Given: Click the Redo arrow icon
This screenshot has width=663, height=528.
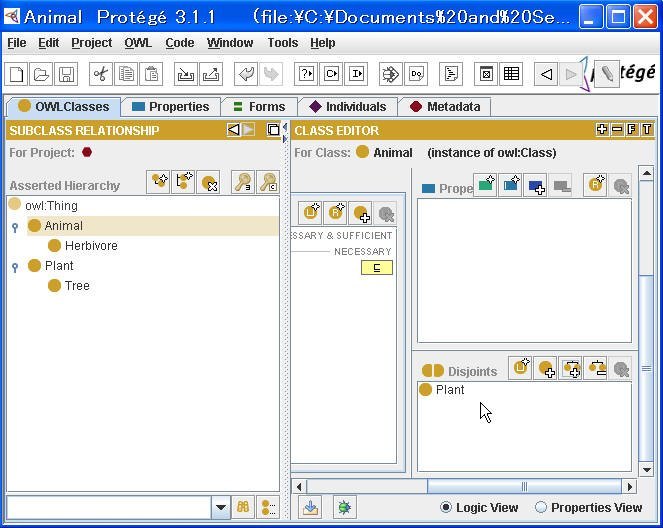Looking at the screenshot, I should (x=271, y=74).
